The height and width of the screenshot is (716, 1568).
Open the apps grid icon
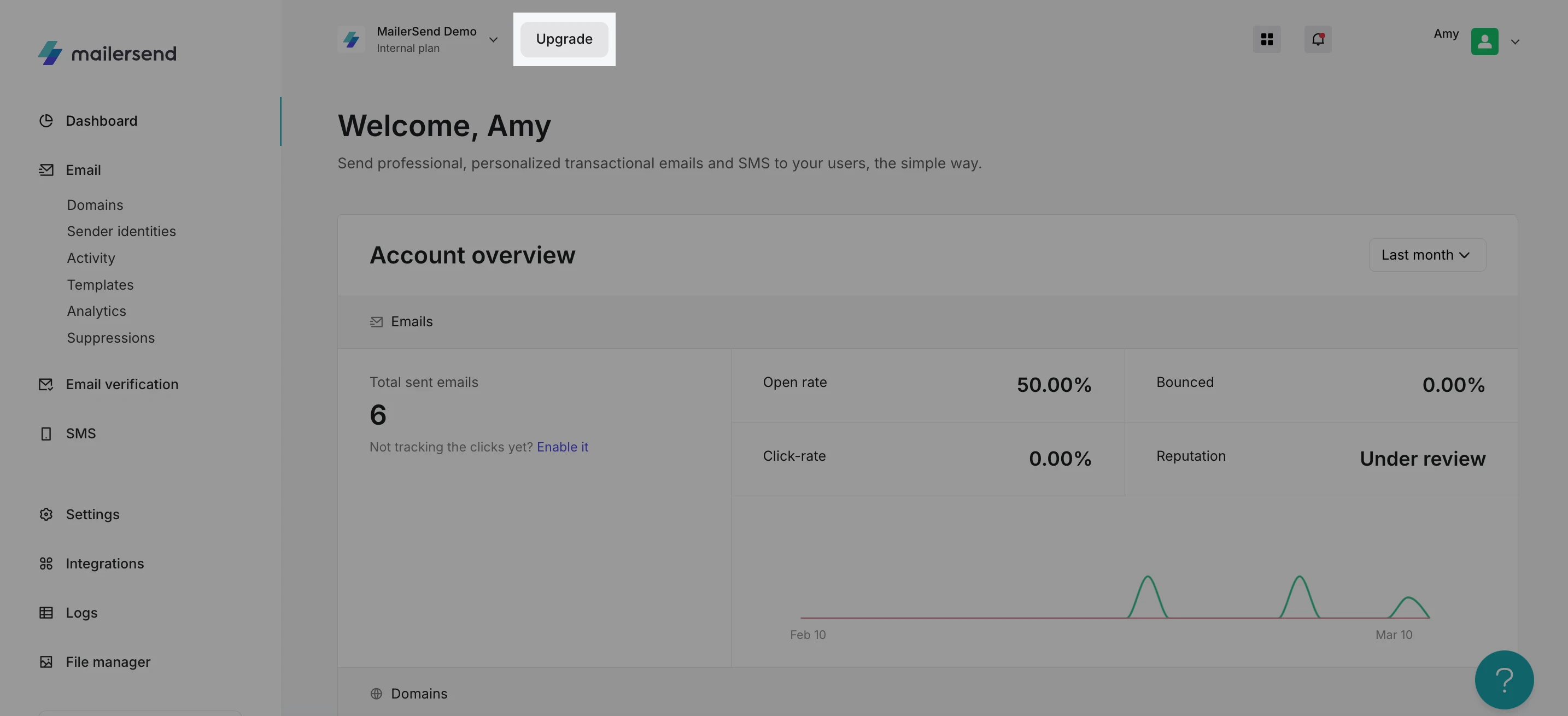coord(1266,39)
